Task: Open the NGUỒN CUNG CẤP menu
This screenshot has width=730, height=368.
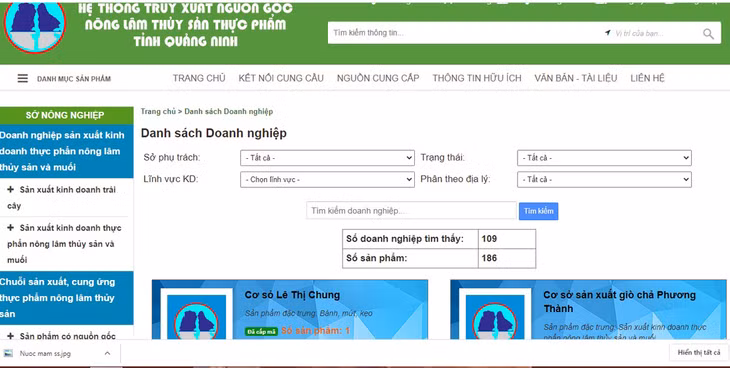Action: [378, 78]
